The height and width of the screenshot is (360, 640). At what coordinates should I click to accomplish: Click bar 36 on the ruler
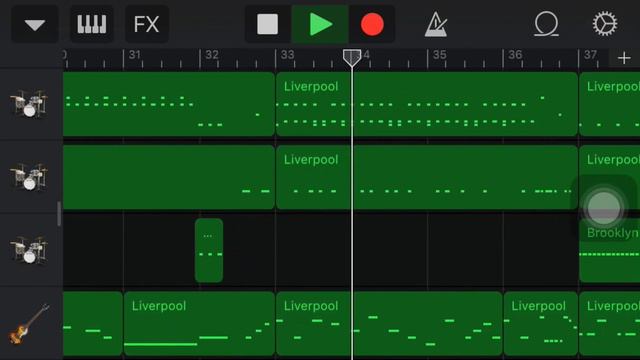(515, 55)
